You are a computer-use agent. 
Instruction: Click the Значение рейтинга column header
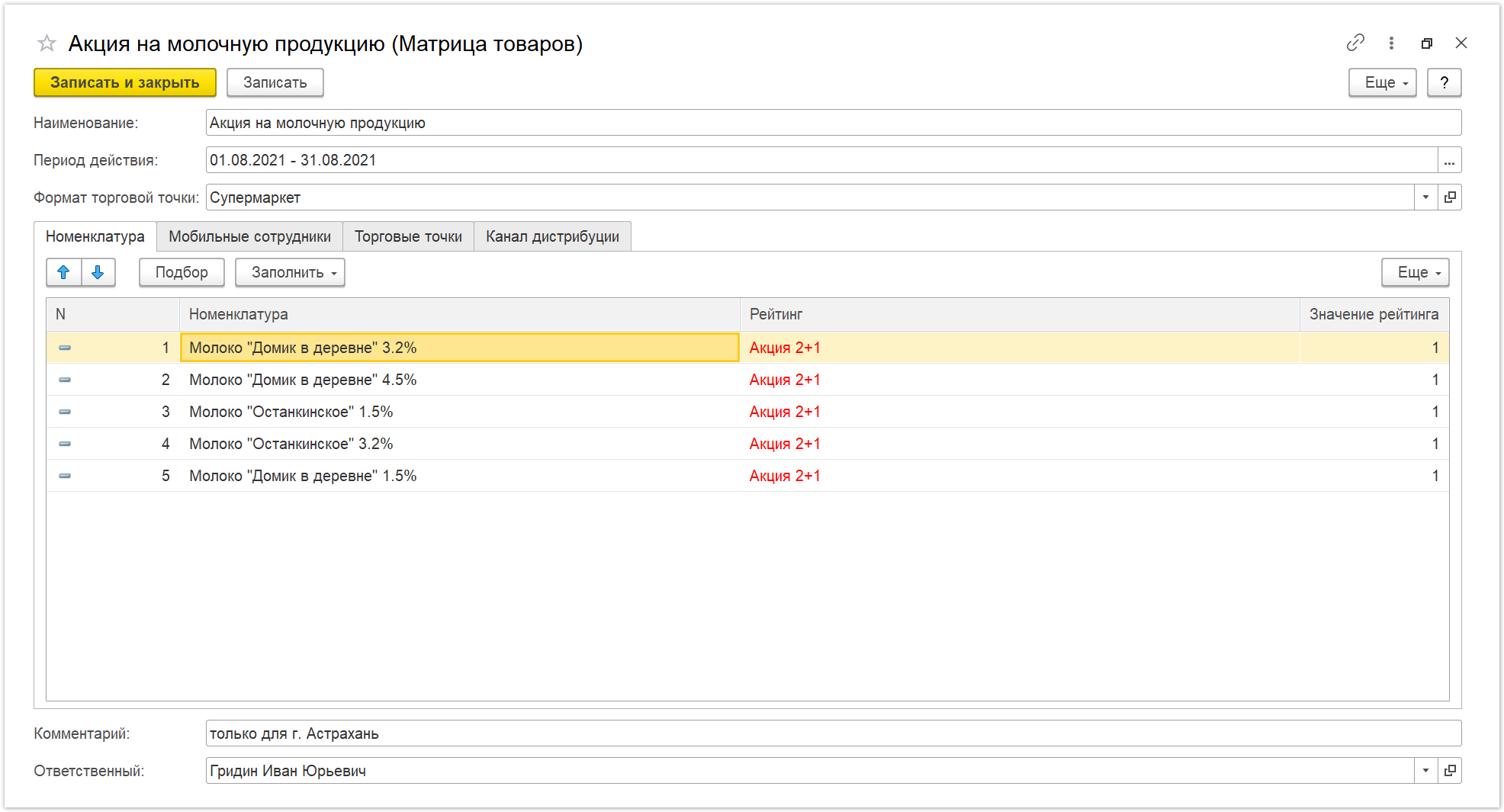coord(1374,314)
